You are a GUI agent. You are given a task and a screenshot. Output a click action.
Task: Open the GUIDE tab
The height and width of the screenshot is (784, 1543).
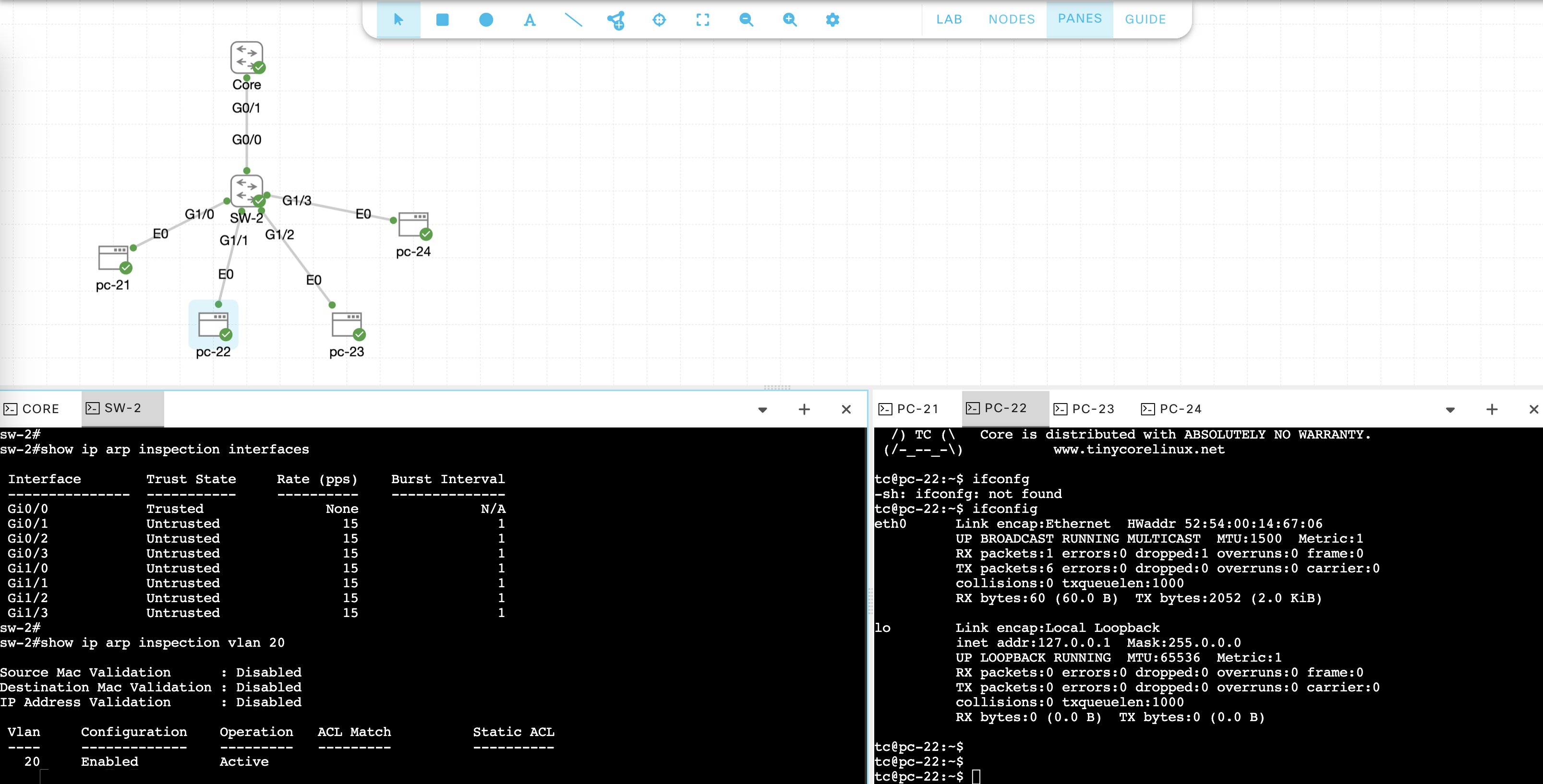pyautogui.click(x=1145, y=19)
